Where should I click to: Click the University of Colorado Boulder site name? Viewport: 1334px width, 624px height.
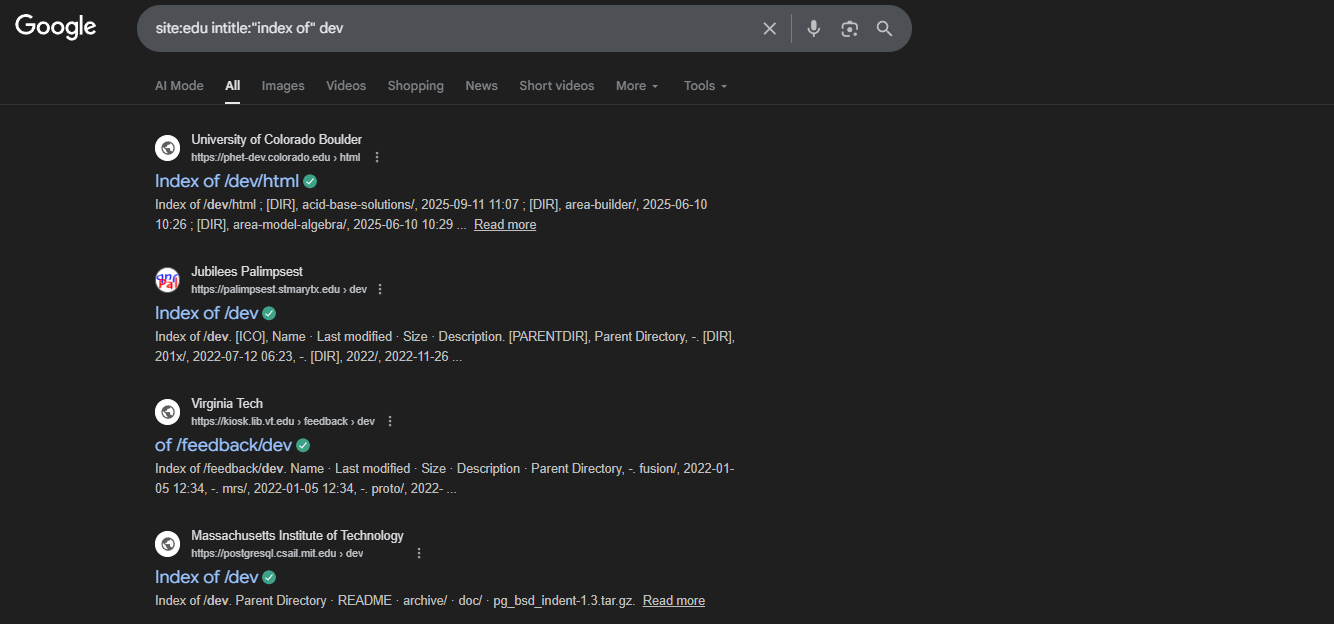[277, 140]
